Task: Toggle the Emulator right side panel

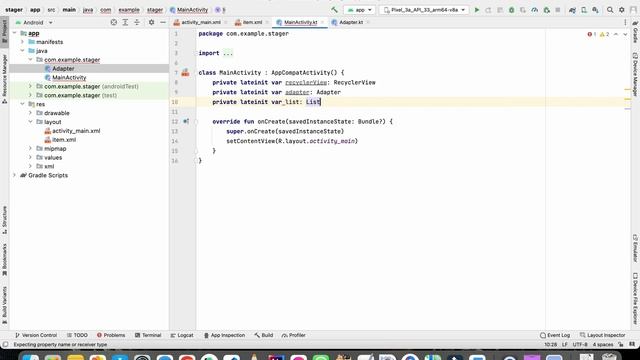Action: [635, 248]
